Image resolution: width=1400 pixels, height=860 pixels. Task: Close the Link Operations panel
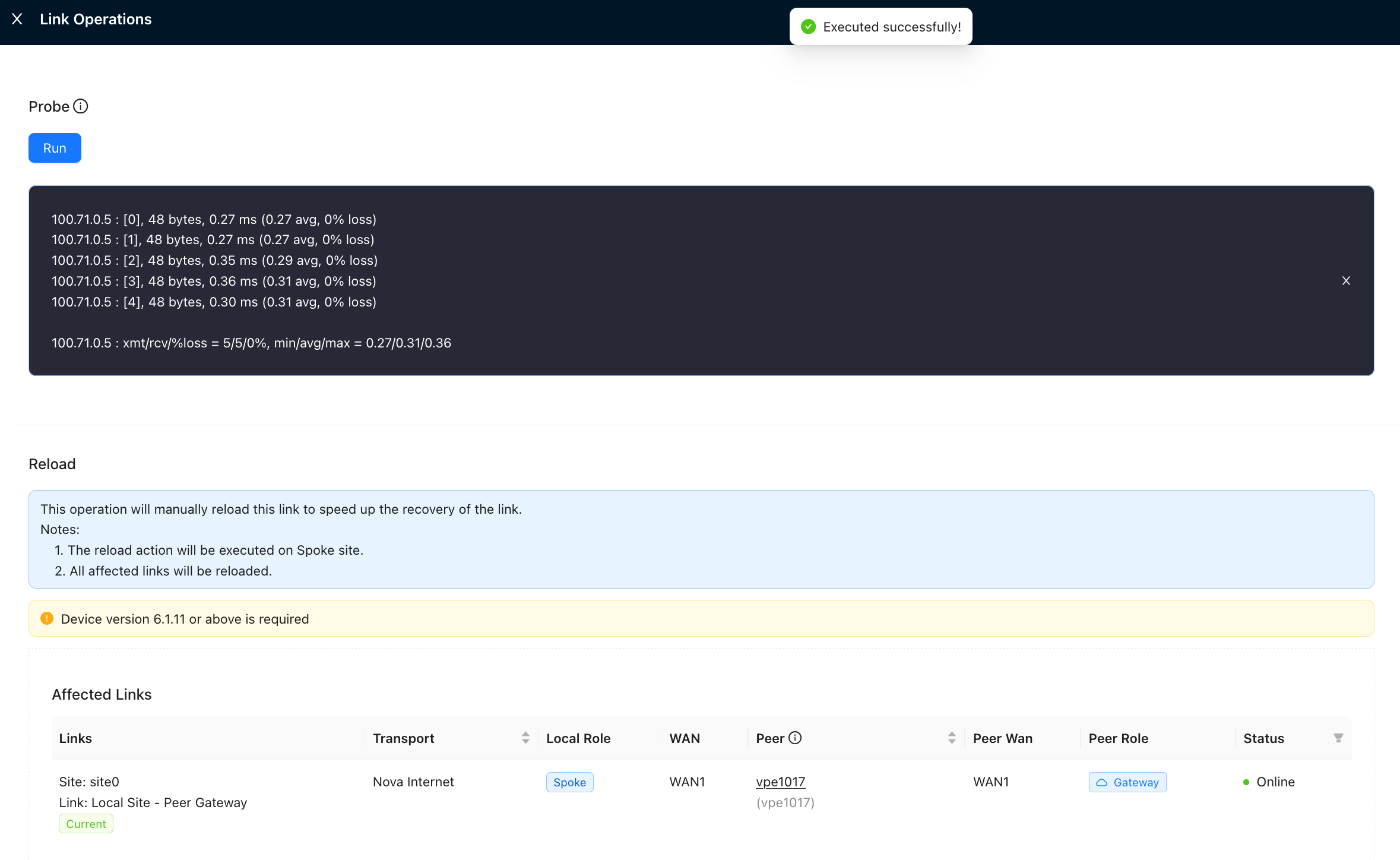click(x=17, y=19)
